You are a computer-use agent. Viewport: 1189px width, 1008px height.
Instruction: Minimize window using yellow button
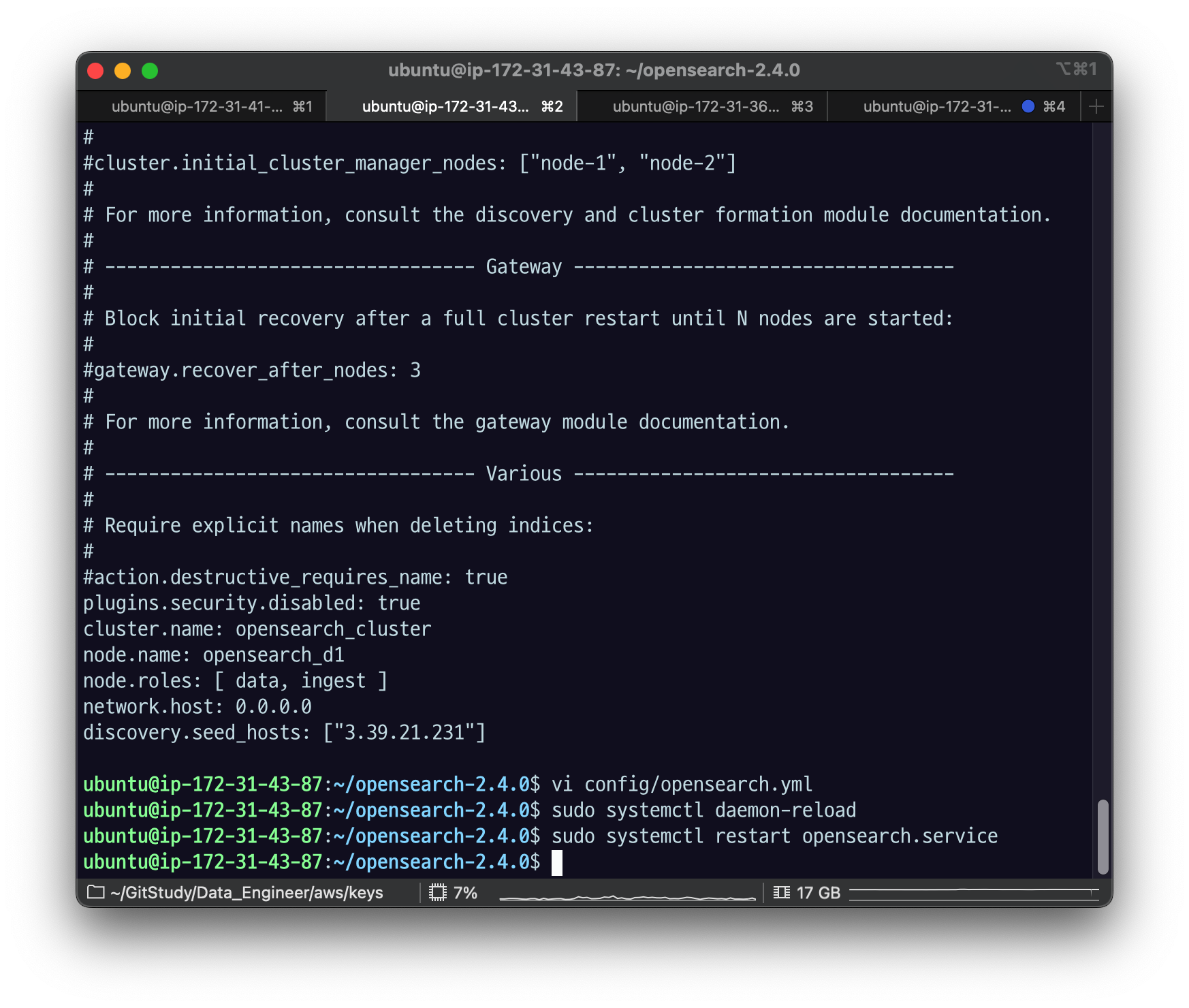[123, 71]
